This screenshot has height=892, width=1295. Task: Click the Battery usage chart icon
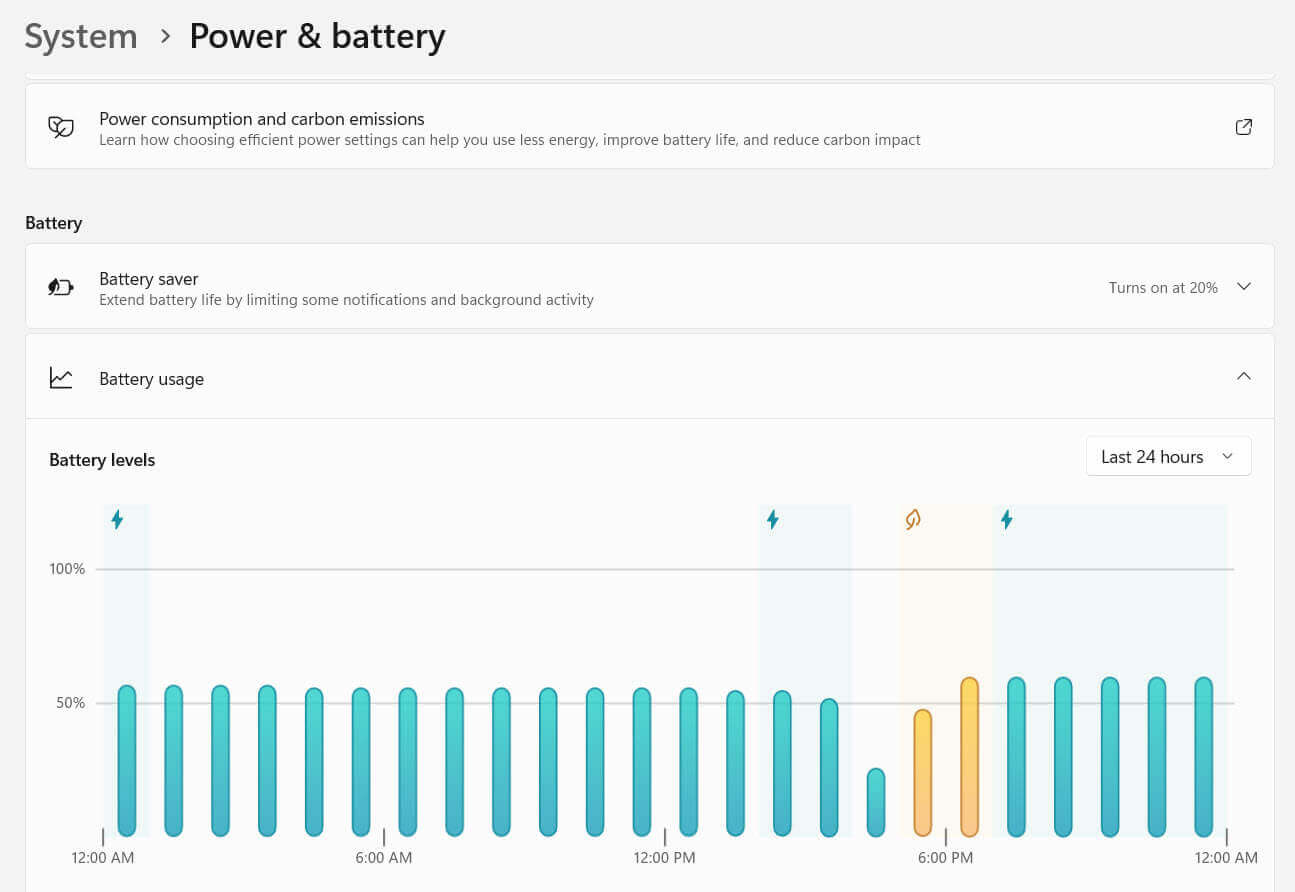(x=61, y=378)
